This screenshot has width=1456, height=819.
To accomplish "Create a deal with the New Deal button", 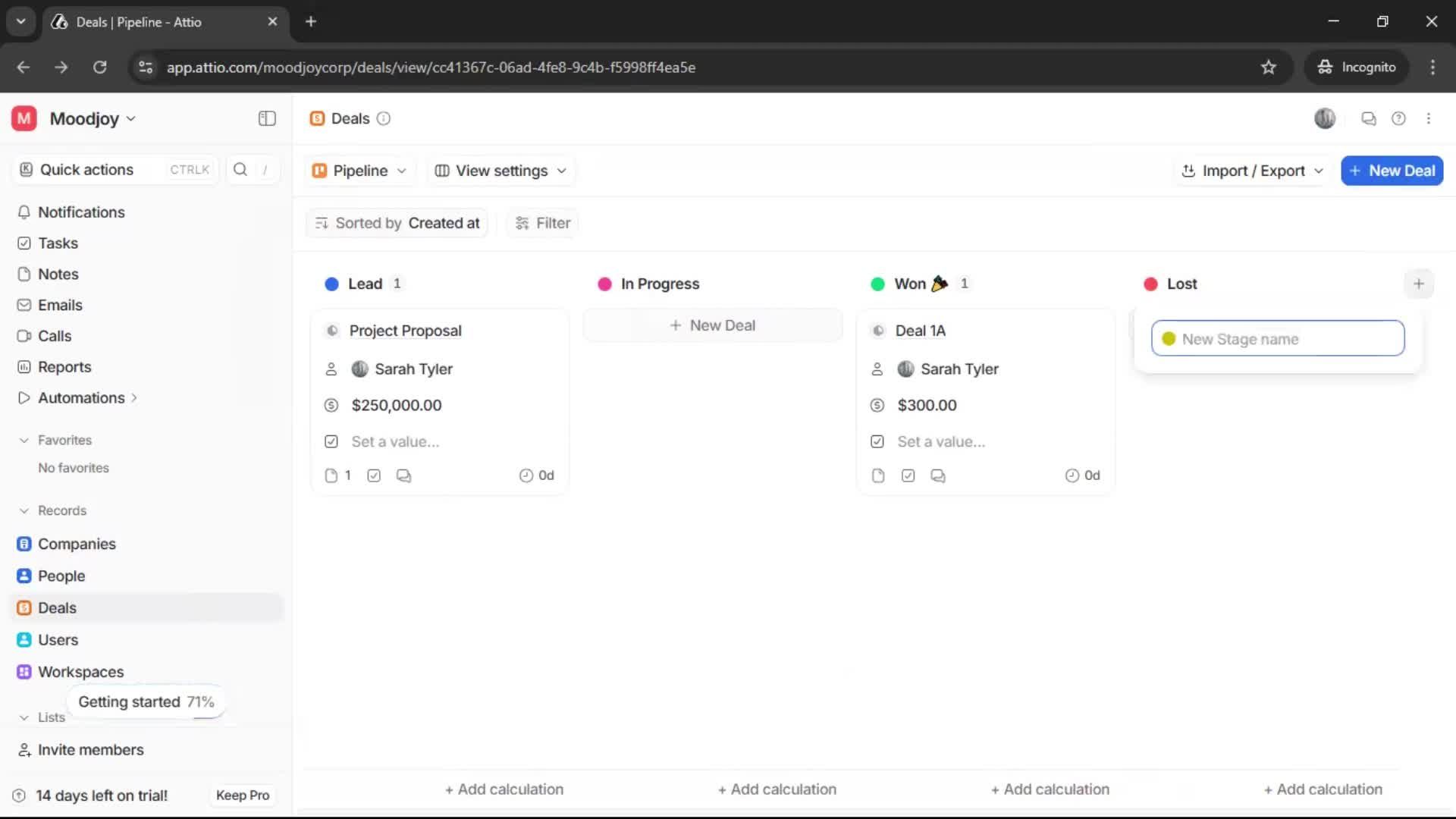I will tap(1392, 171).
